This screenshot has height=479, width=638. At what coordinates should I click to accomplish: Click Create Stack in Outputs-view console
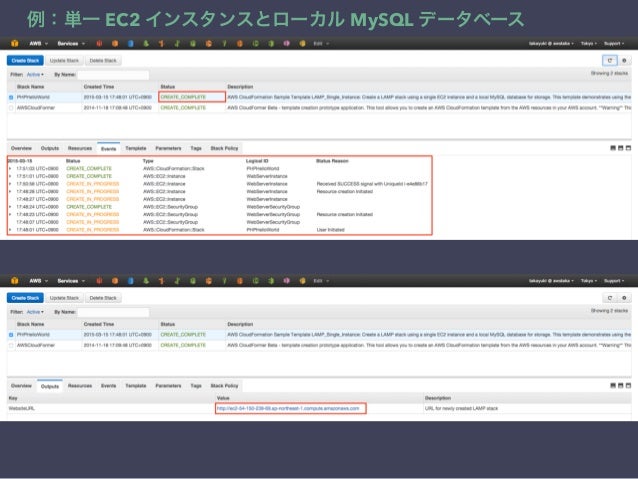coord(25,298)
